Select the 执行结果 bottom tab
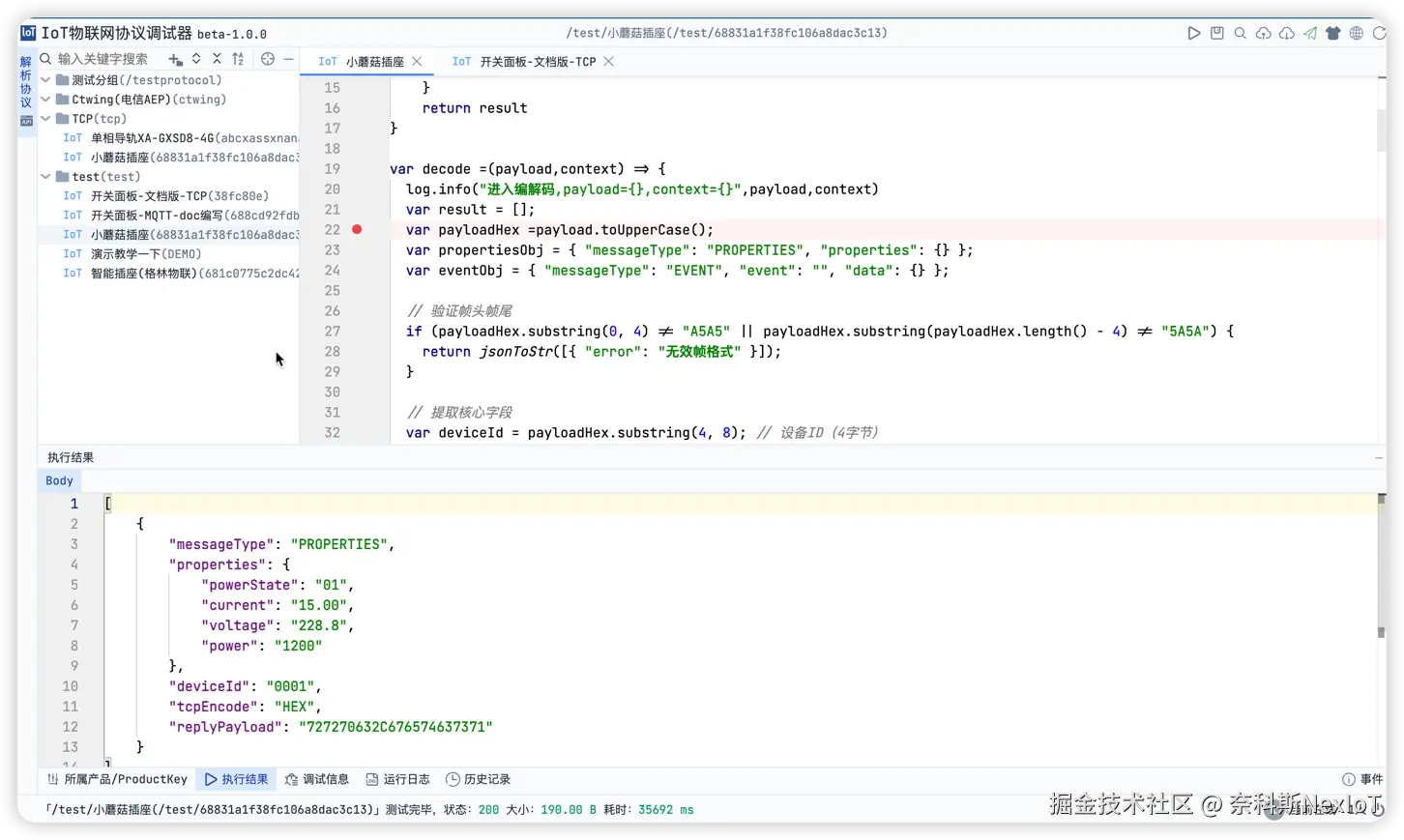Viewport: 1404px width, 840px height. click(x=237, y=779)
